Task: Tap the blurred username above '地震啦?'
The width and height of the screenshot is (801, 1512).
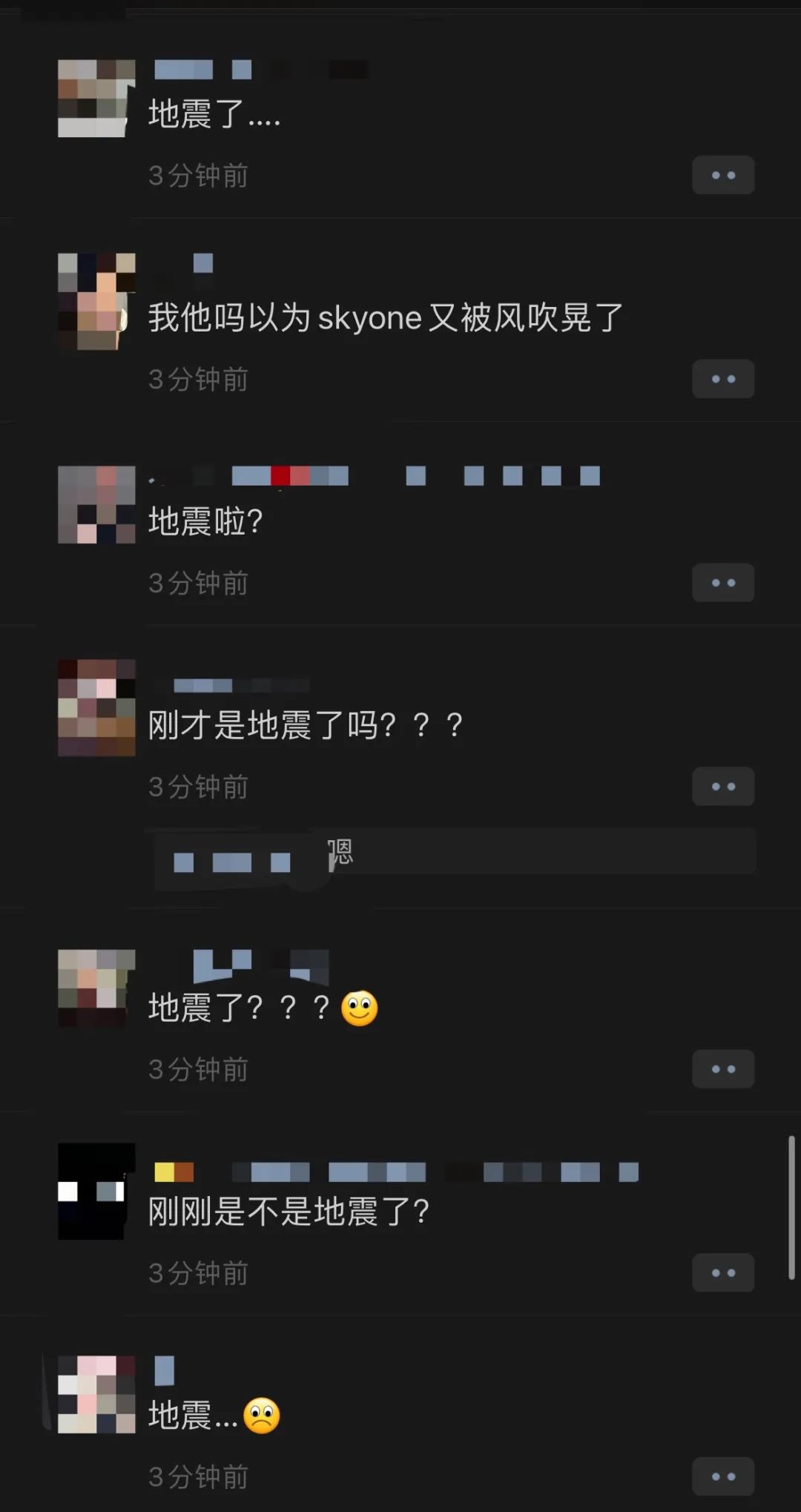Action: [375, 475]
